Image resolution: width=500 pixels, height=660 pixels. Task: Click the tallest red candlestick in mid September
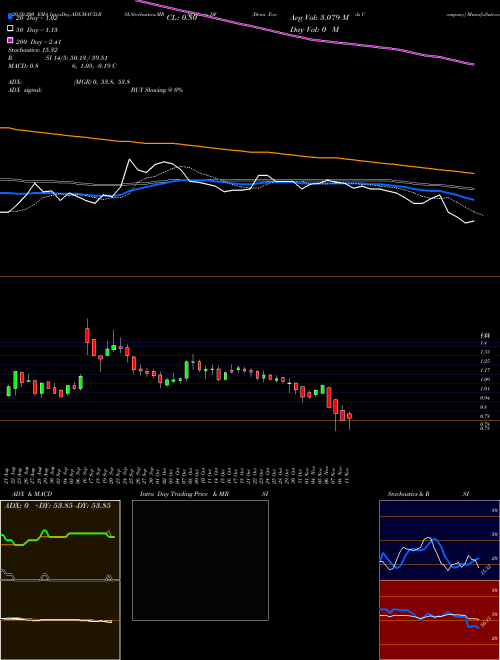pos(87,335)
